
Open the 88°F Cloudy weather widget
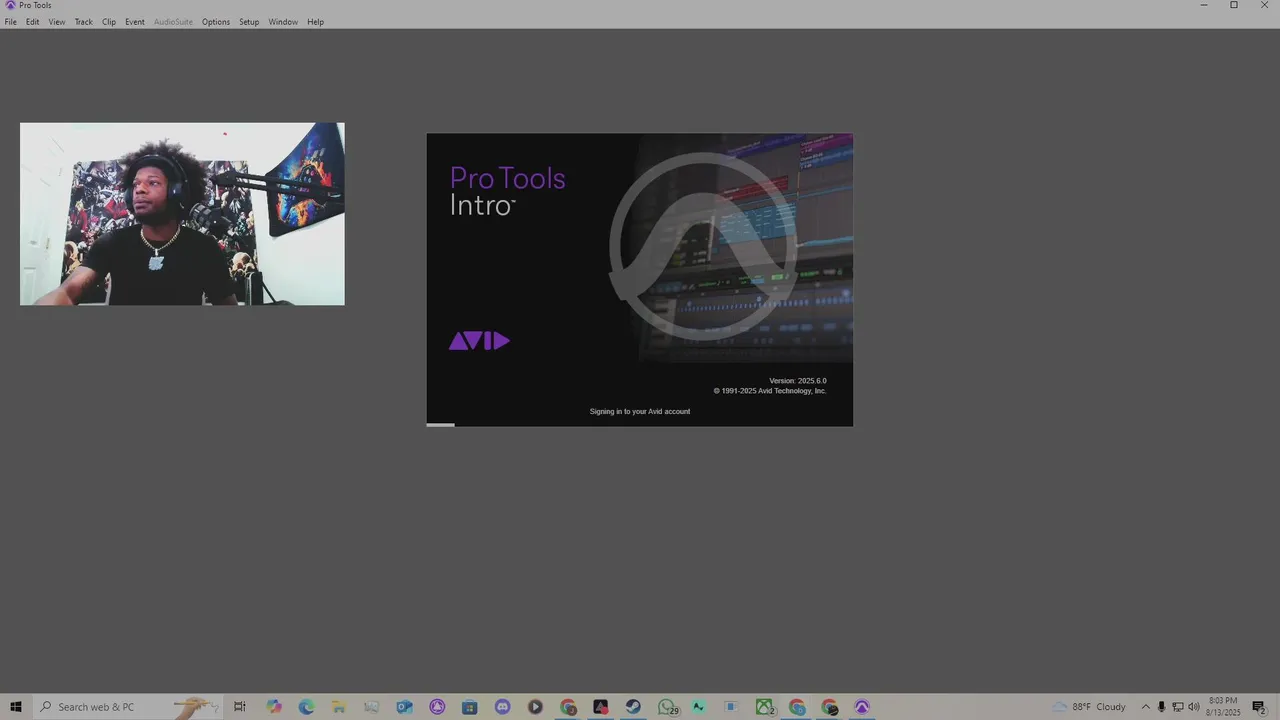1090,707
